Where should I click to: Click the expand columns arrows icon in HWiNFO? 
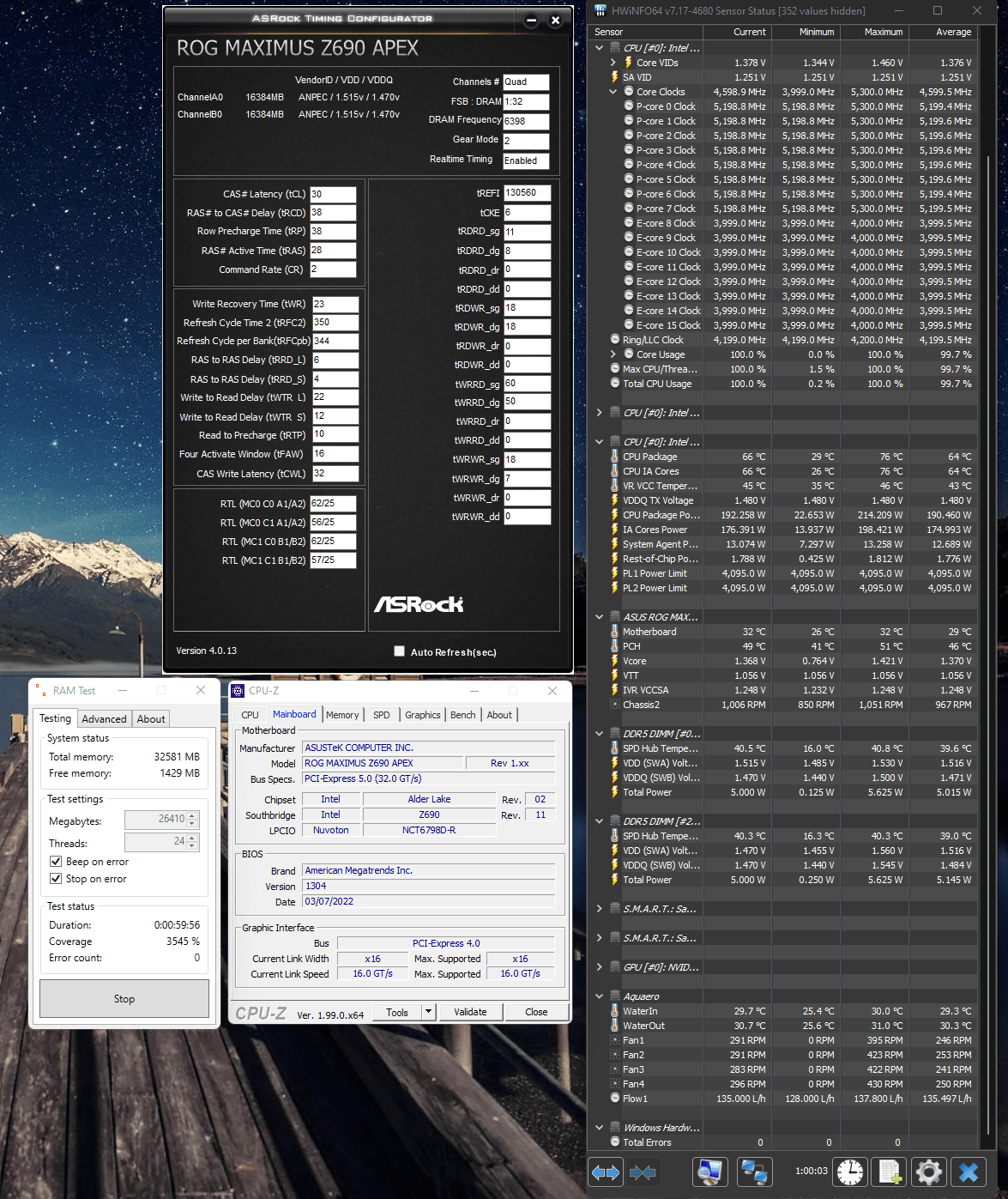click(x=606, y=1172)
